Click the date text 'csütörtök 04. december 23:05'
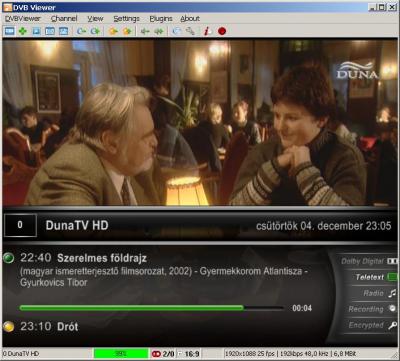Viewport: 400px width, 361px height. [x=323, y=226]
